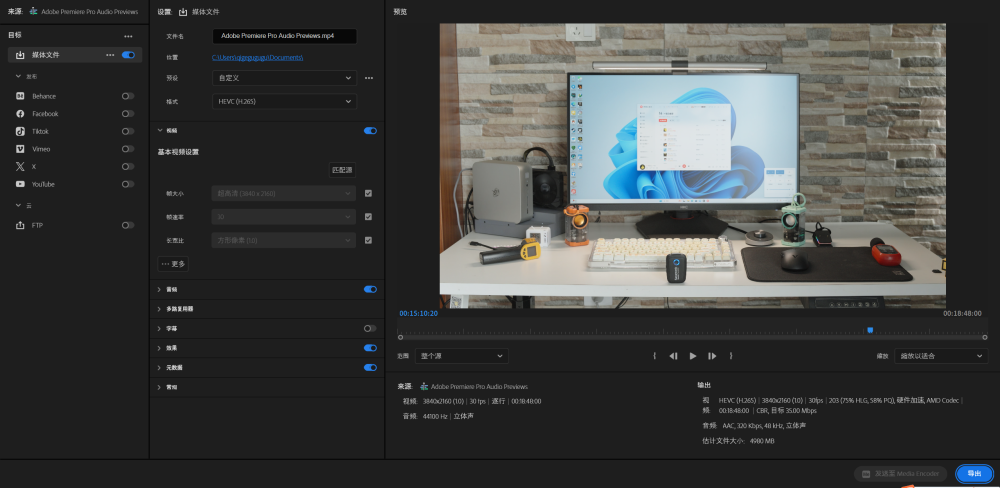The width and height of the screenshot is (1000, 488).
Task: Click the sequence icon in 来源 summary
Action: pyautogui.click(x=424, y=387)
